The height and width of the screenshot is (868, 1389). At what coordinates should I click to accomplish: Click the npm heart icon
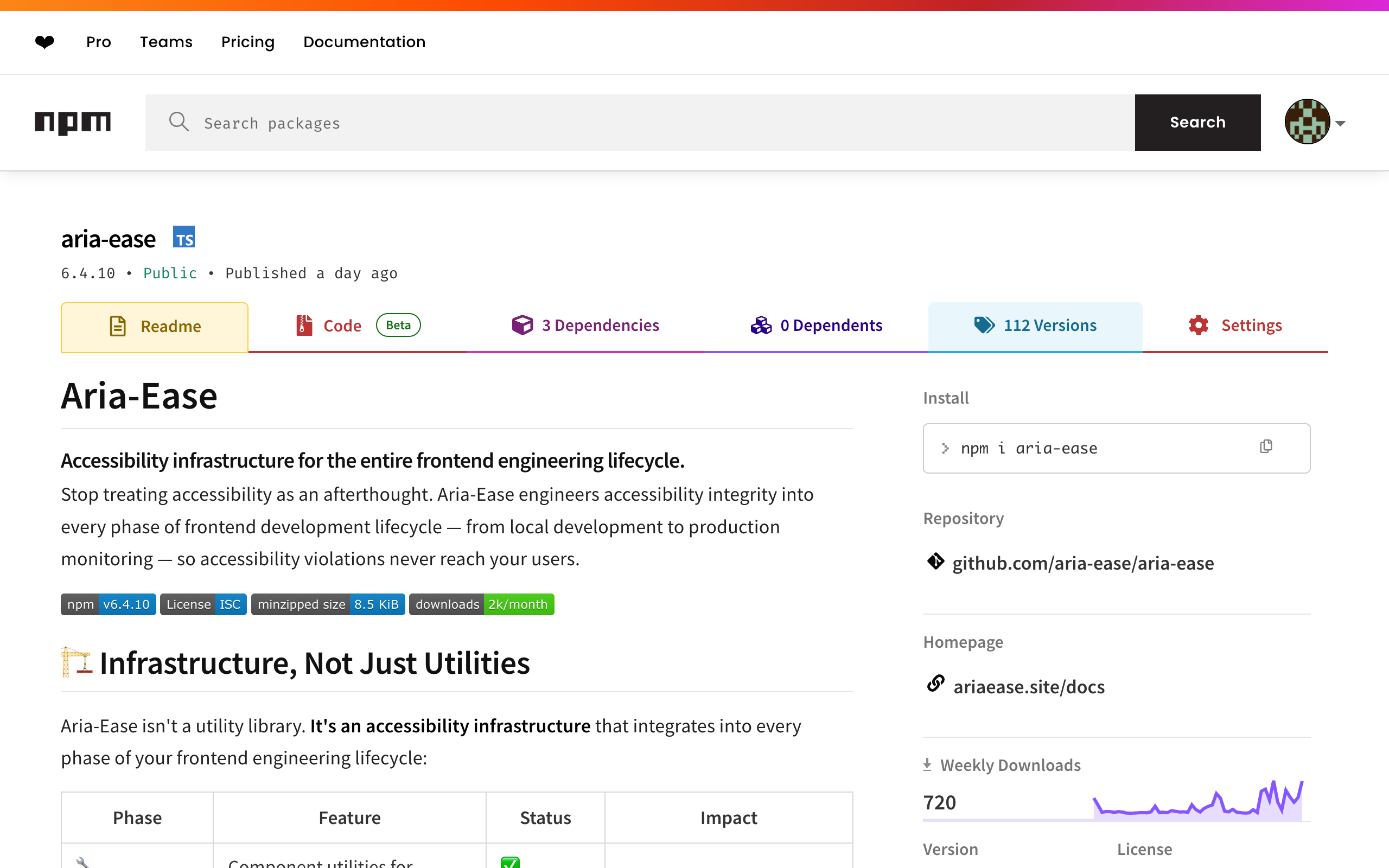44,42
